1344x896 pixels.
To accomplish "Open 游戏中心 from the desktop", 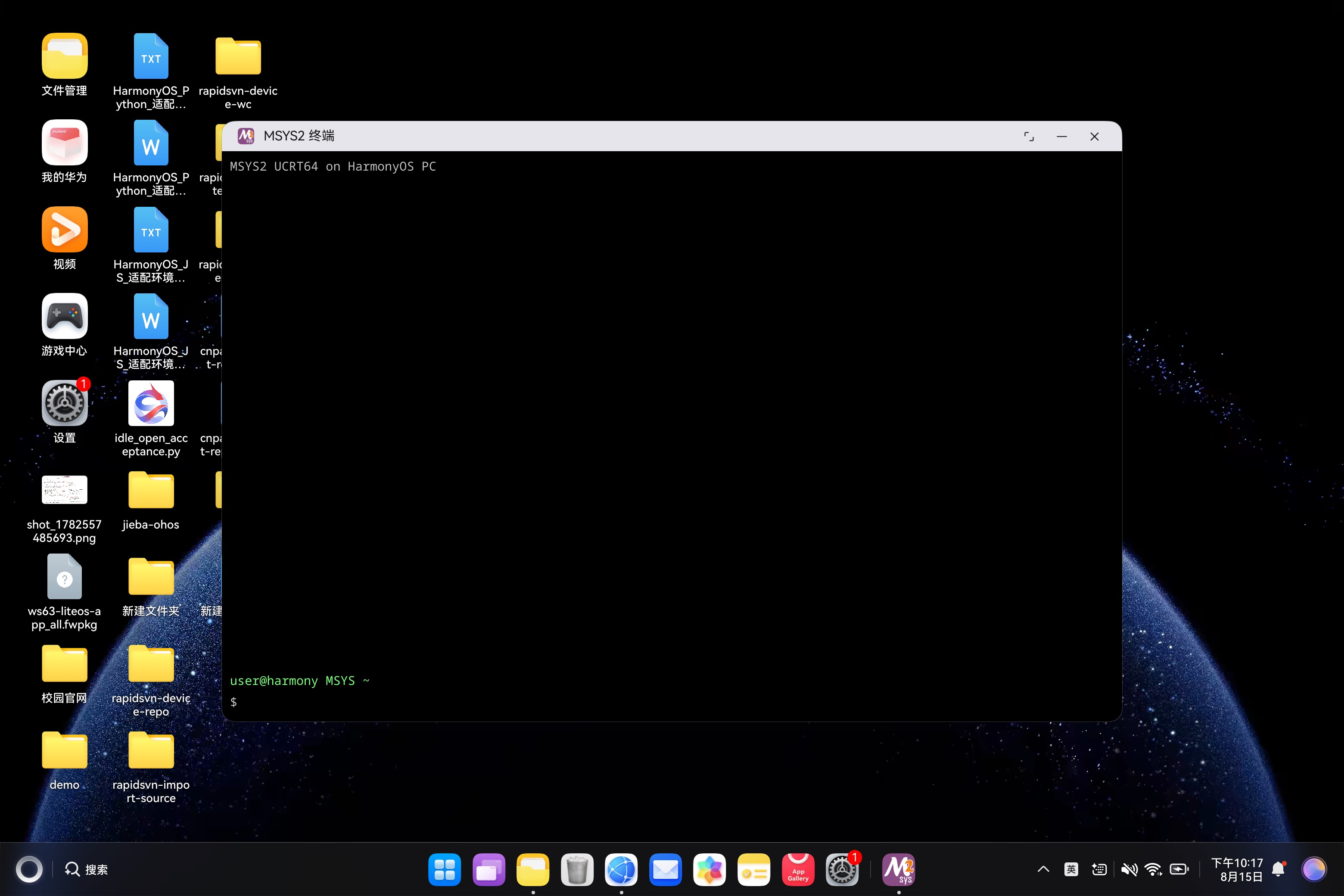I will (65, 316).
